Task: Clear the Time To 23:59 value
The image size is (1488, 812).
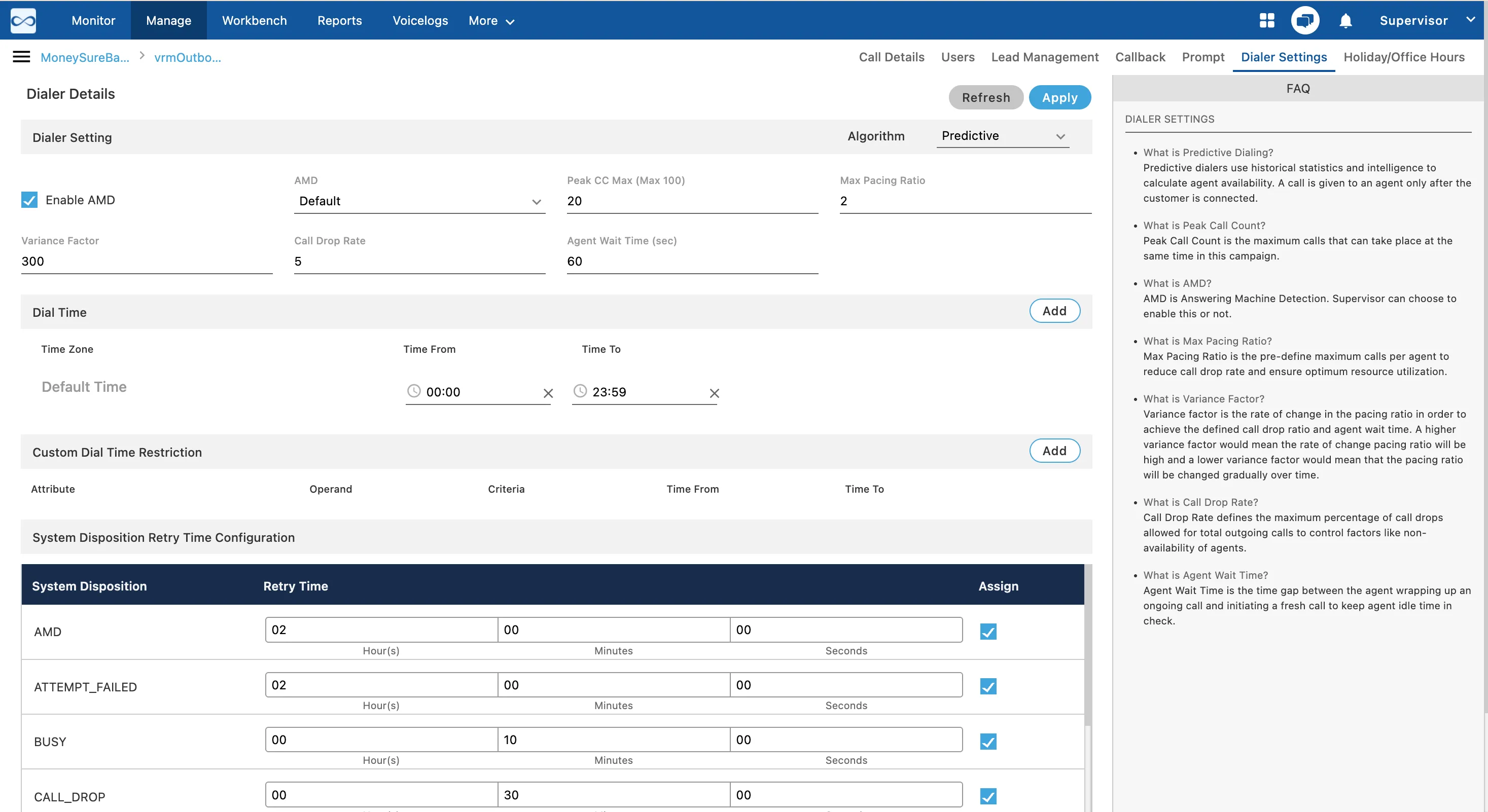Action: coord(715,393)
